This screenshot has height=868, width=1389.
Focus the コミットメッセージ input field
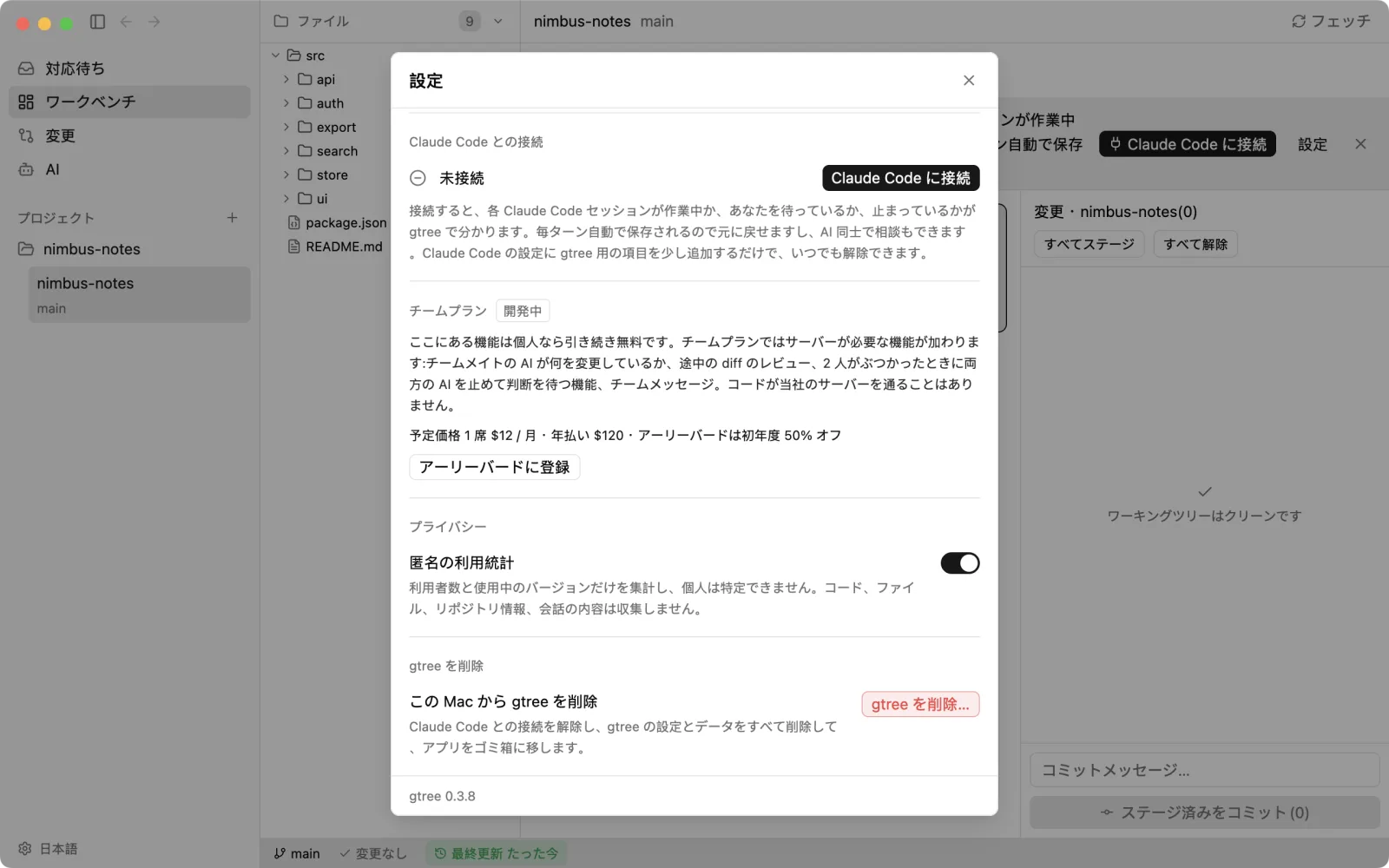1205,770
